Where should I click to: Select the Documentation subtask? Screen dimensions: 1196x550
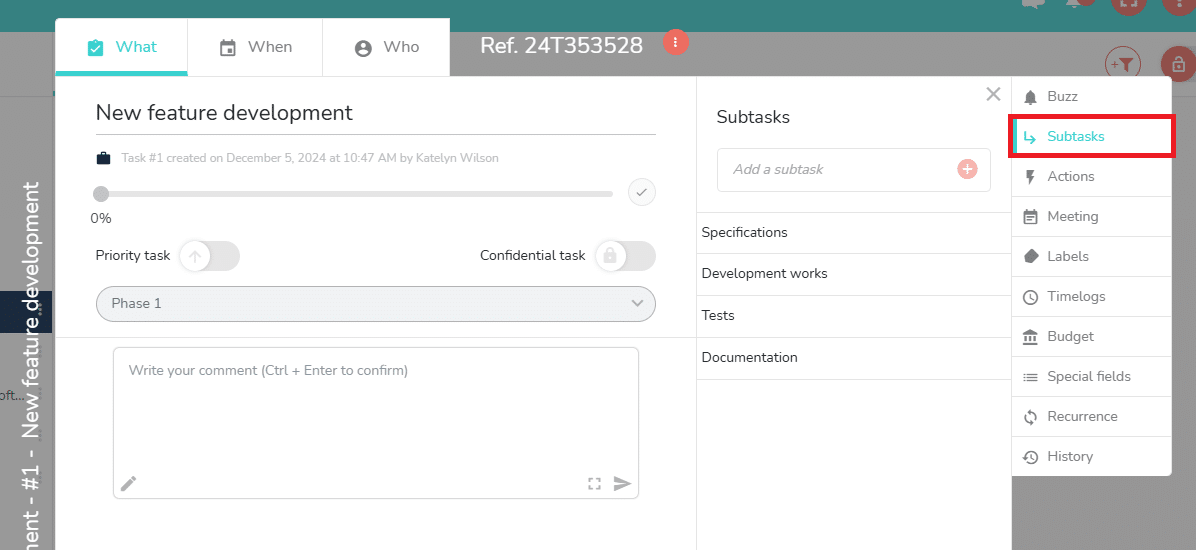pos(854,358)
